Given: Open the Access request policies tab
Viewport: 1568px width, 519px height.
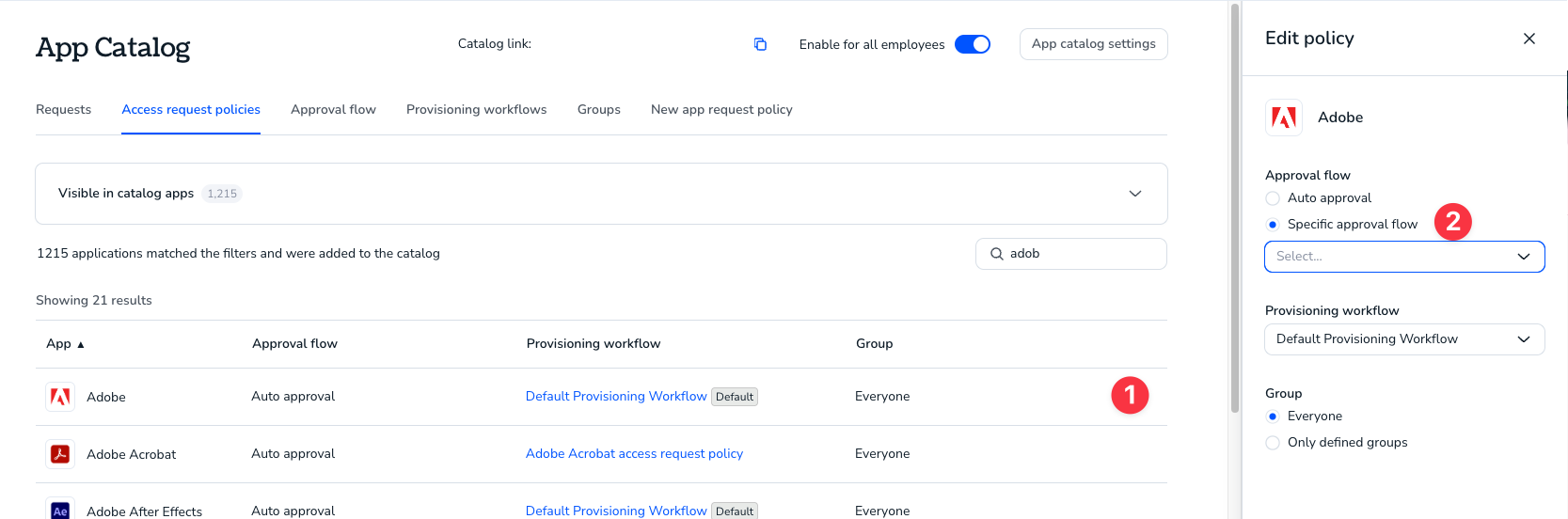Looking at the screenshot, I should 191,110.
